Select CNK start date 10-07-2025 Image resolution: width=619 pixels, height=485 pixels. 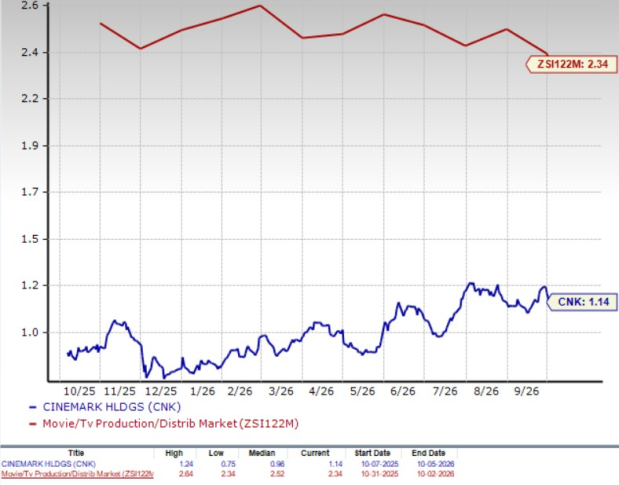tap(380, 464)
